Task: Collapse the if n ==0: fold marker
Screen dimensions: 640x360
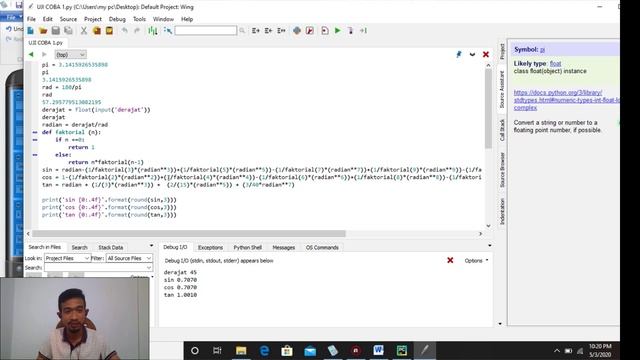Action: click(35, 140)
